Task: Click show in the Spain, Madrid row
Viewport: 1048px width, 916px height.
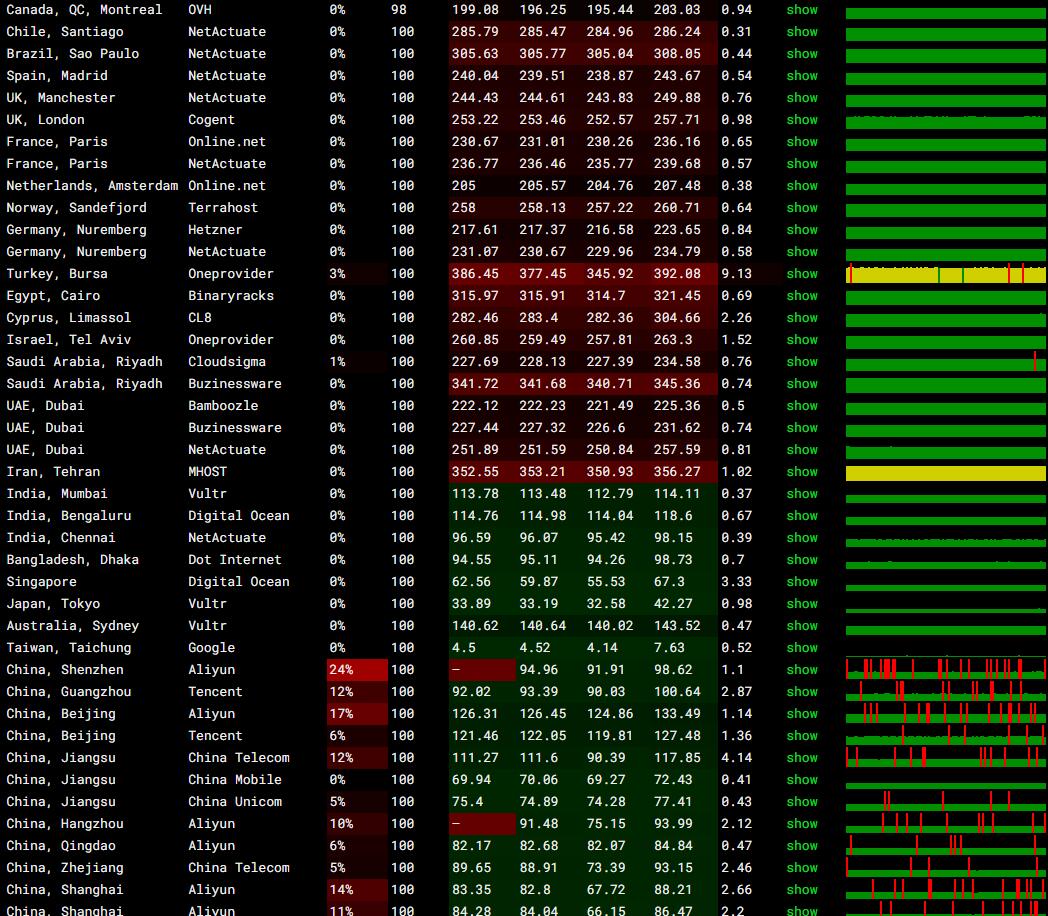Action: click(801, 75)
